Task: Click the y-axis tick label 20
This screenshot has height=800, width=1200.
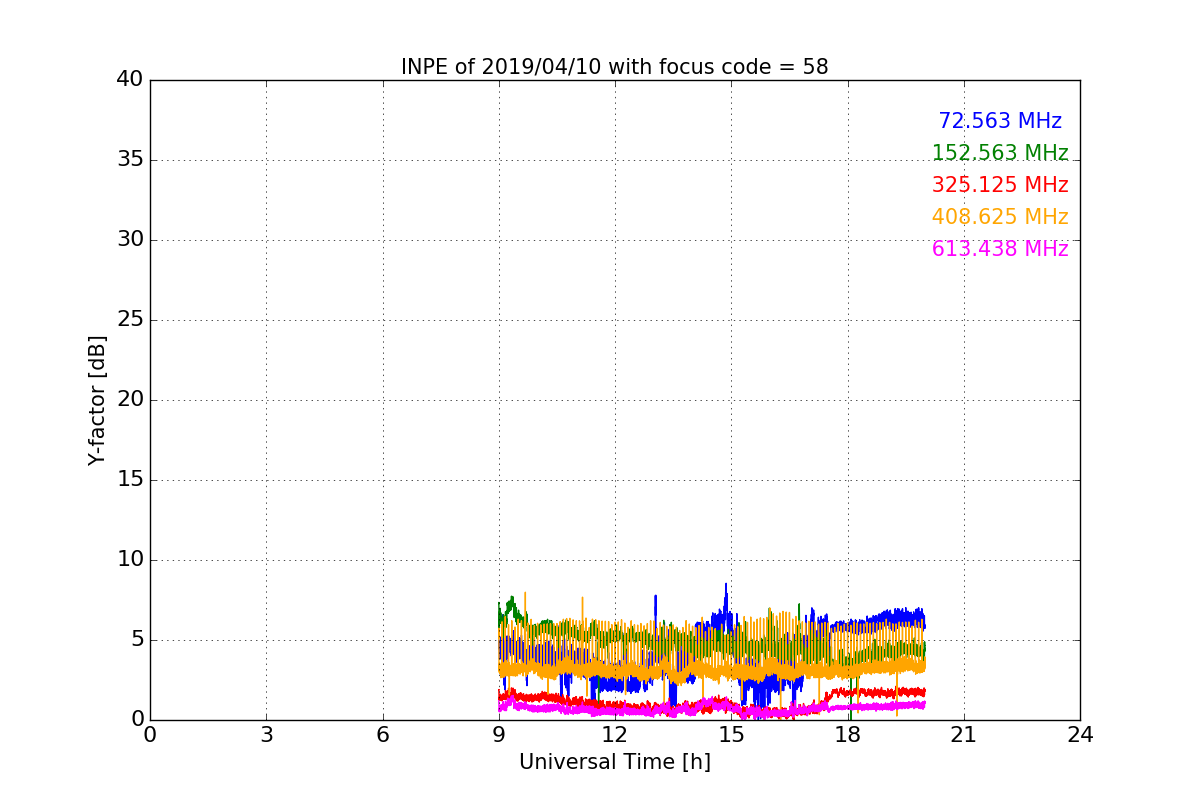Action: pos(129,400)
